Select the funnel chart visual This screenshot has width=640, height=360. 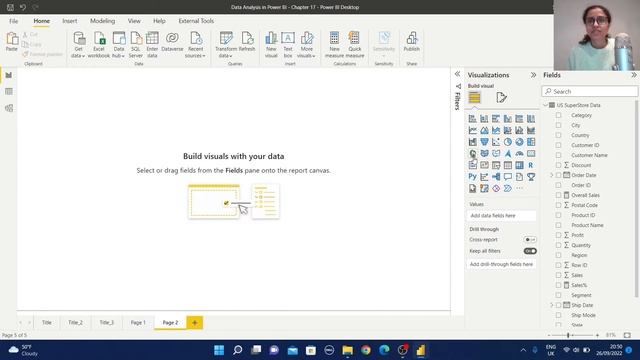[484, 142]
